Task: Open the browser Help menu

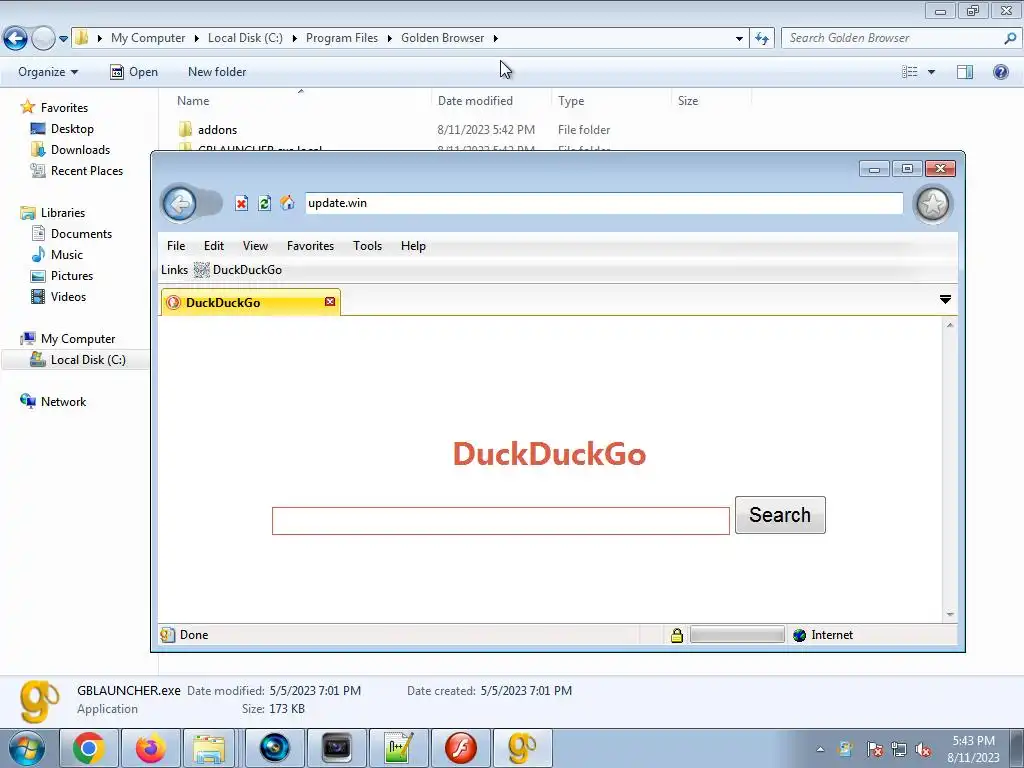Action: pyautogui.click(x=413, y=246)
